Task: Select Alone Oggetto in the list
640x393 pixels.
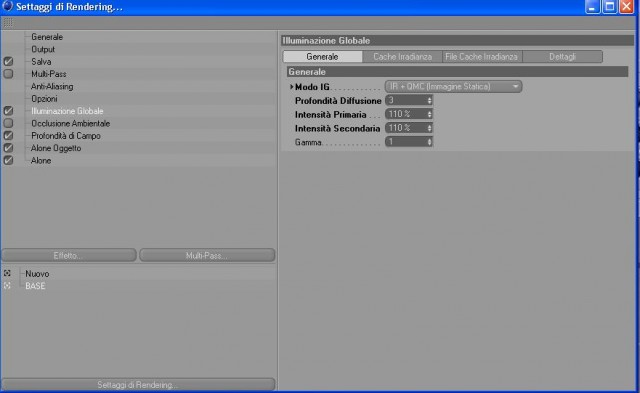Action: click(x=56, y=148)
